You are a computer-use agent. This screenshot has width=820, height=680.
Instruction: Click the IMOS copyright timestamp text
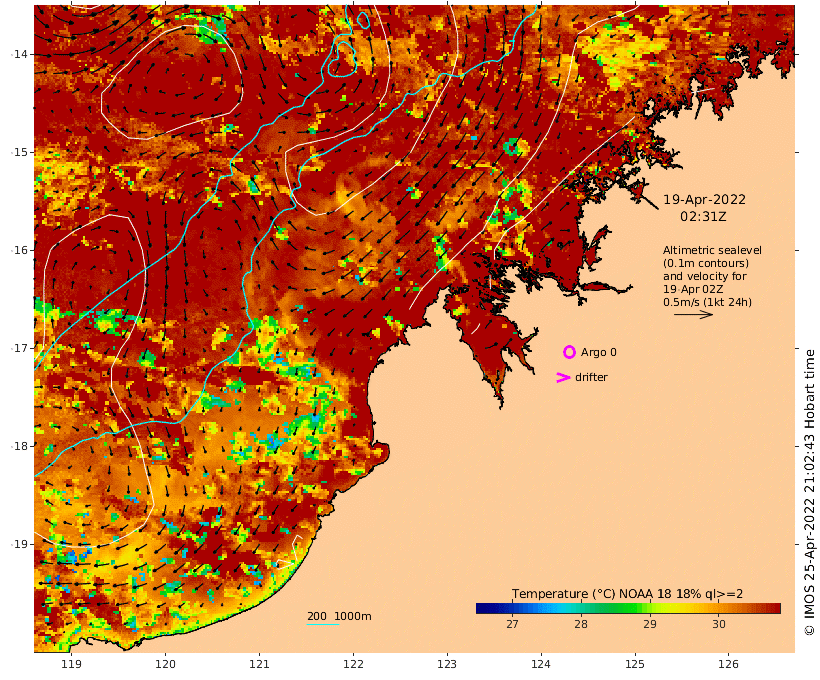point(810,492)
